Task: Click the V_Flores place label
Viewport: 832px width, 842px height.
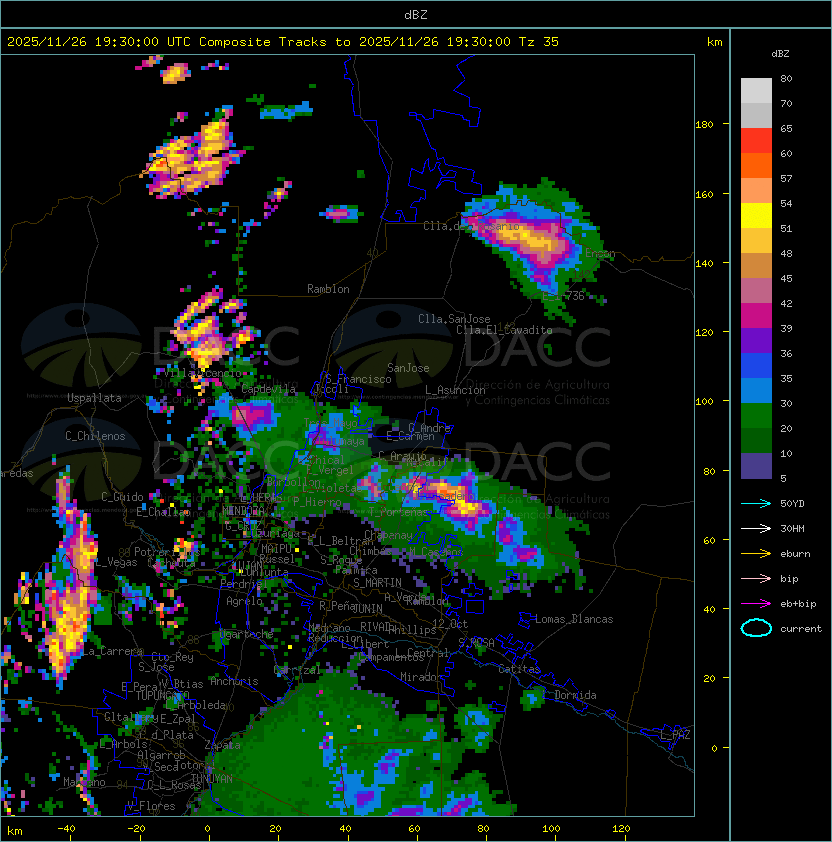Action: 151,806
